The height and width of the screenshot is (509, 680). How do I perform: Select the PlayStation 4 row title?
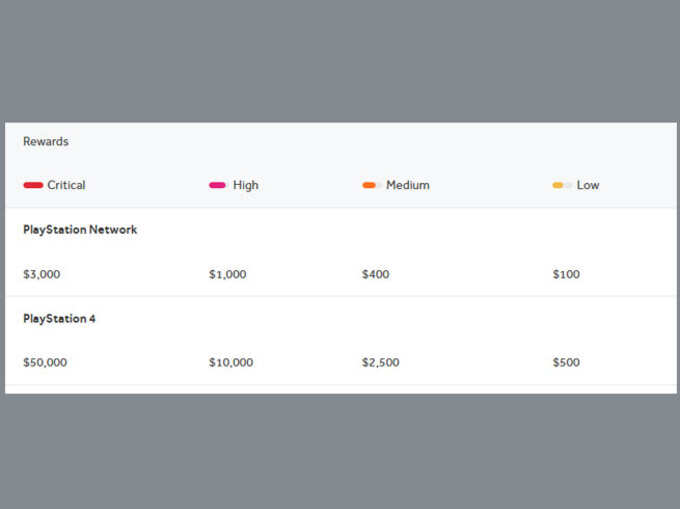tap(59, 319)
